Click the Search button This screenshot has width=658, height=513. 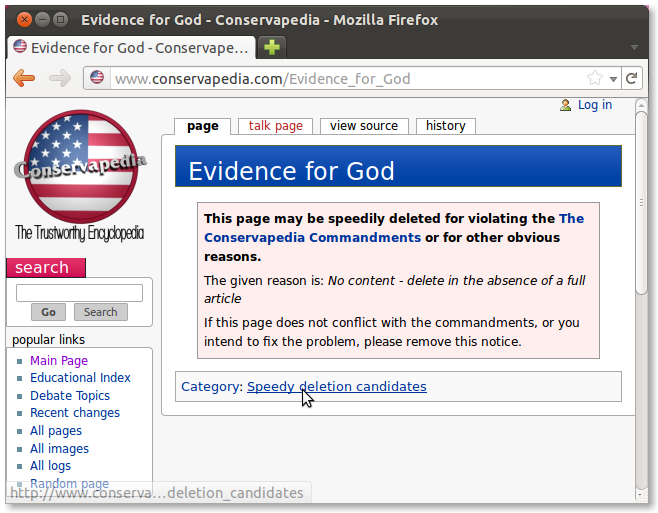coord(101,312)
